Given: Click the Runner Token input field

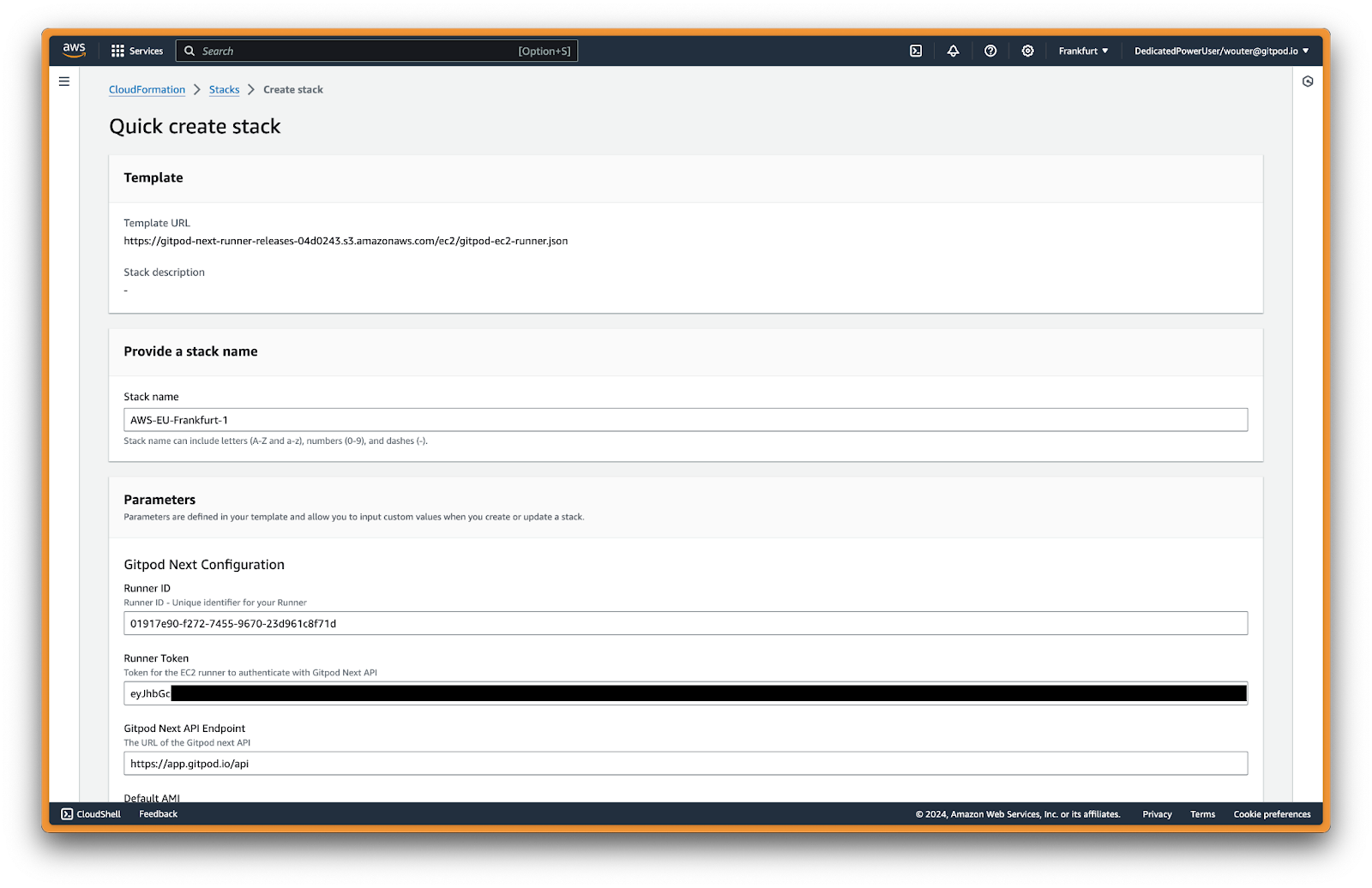Looking at the screenshot, I should (x=685, y=693).
